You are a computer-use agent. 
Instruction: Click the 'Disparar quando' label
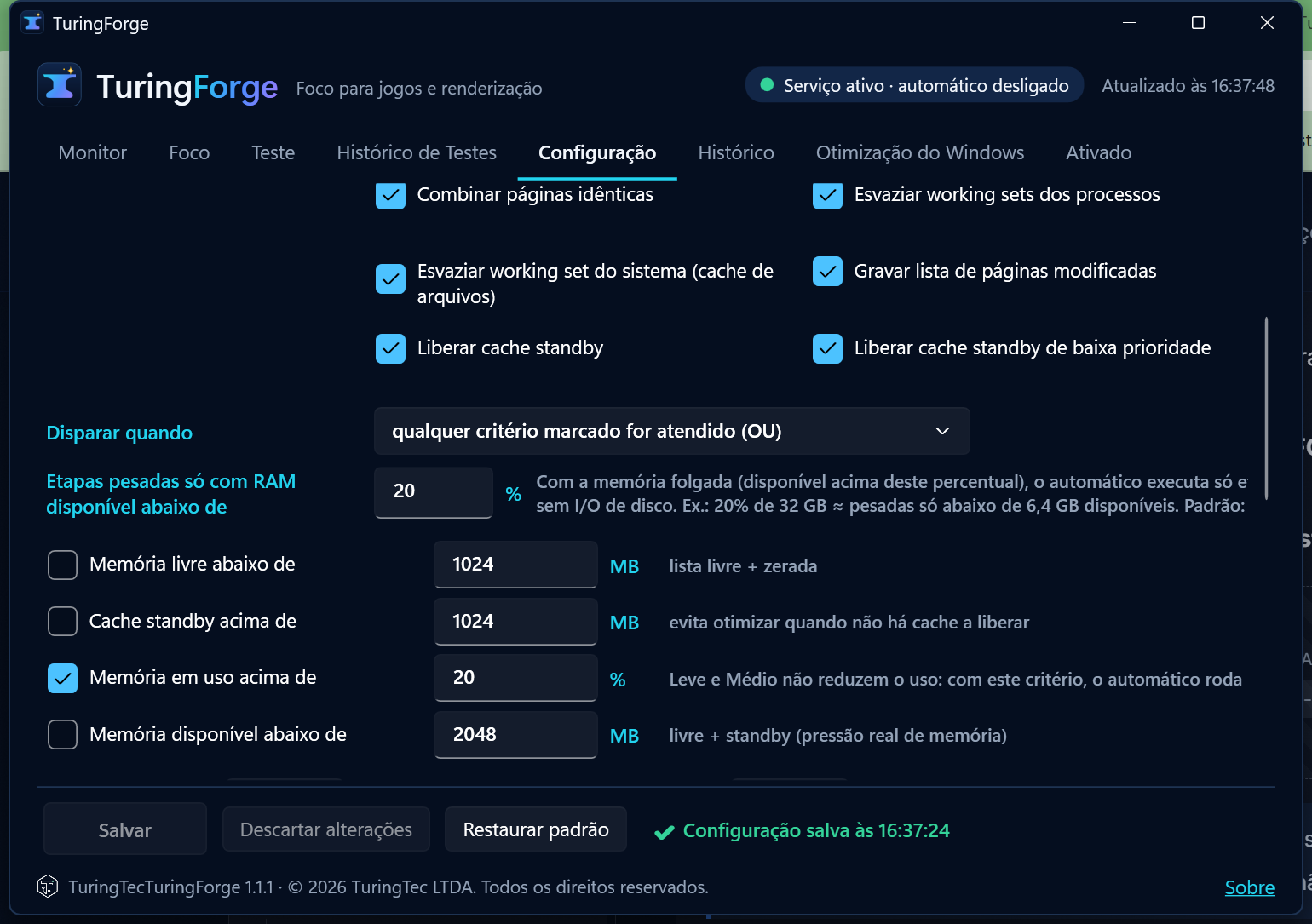pyautogui.click(x=119, y=433)
